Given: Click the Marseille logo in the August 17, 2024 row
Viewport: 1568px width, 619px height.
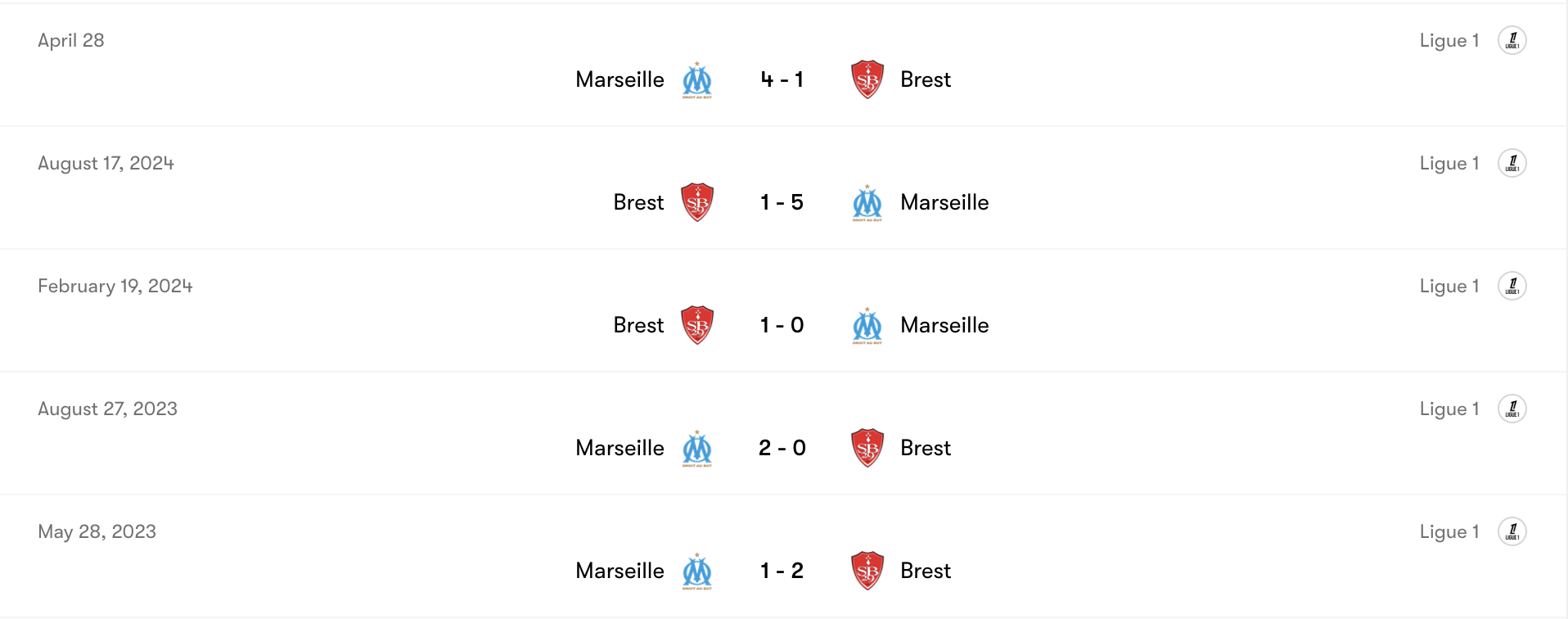Looking at the screenshot, I should [867, 201].
